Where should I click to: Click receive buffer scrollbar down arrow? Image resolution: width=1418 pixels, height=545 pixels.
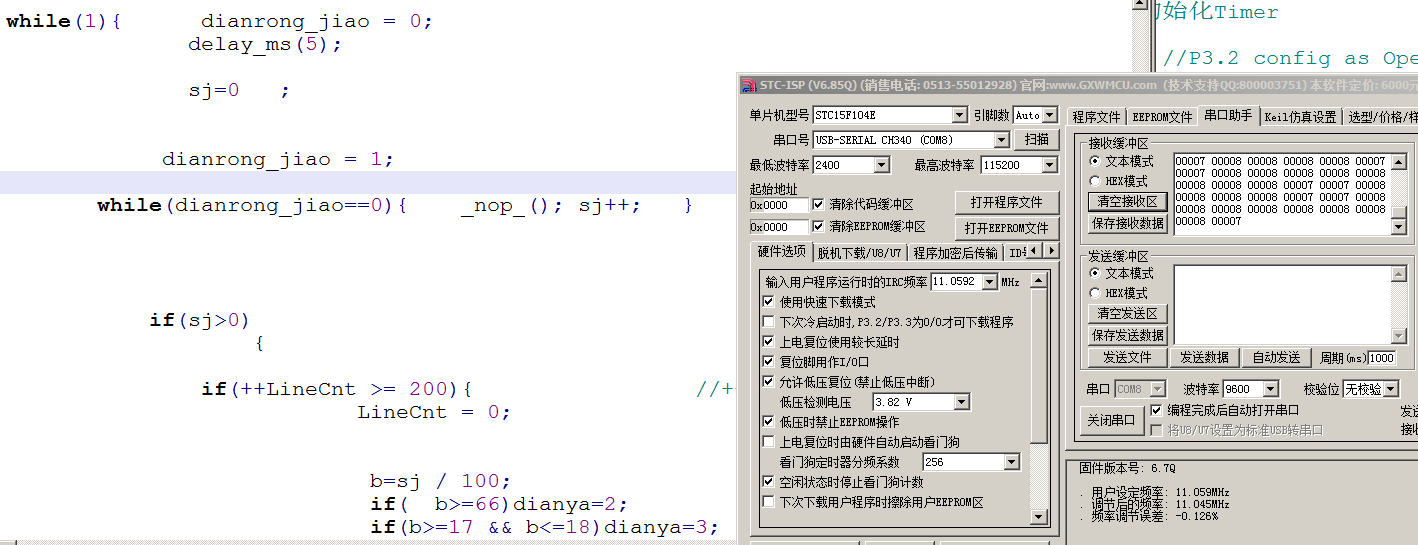(x=1399, y=228)
